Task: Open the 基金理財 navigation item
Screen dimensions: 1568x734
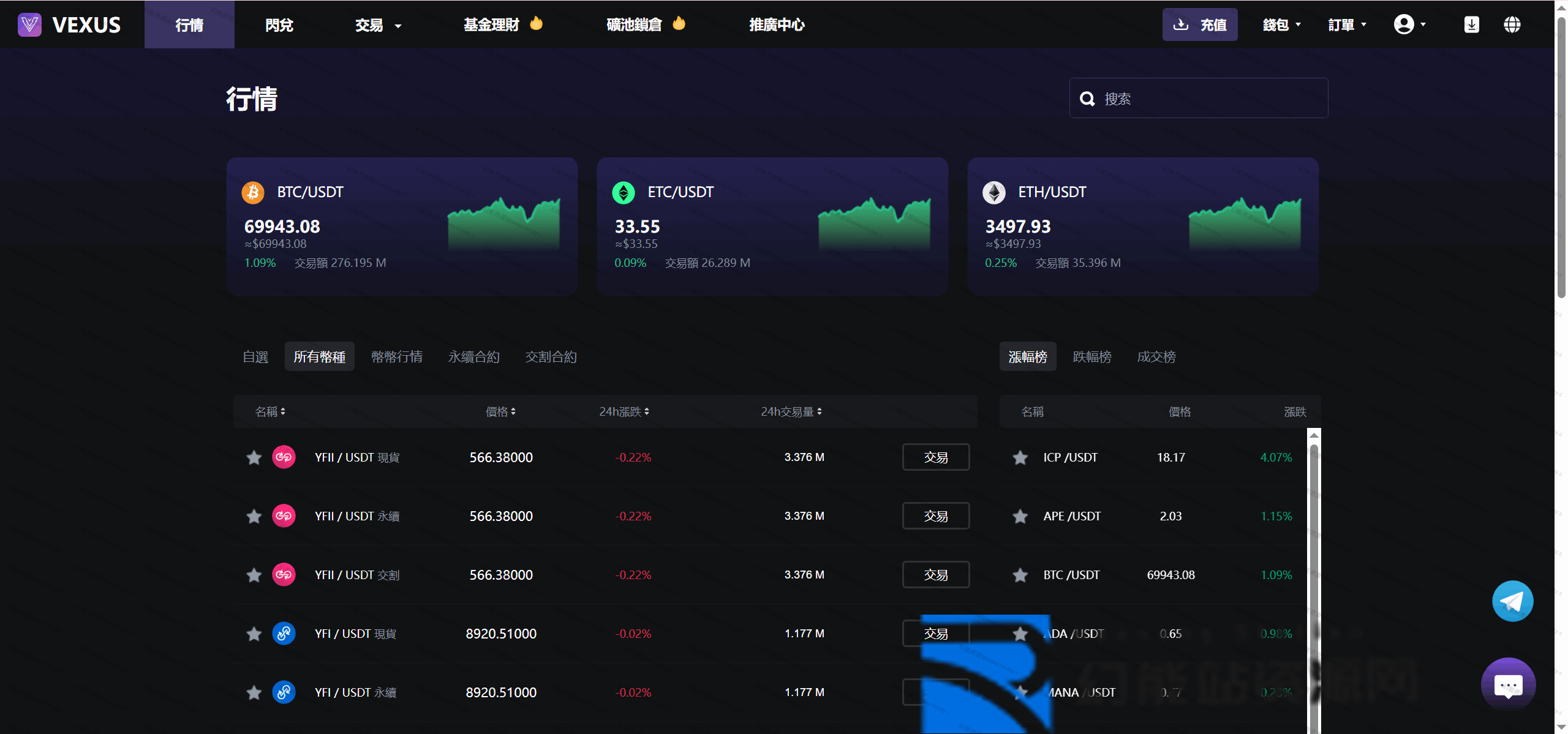Action: click(491, 24)
